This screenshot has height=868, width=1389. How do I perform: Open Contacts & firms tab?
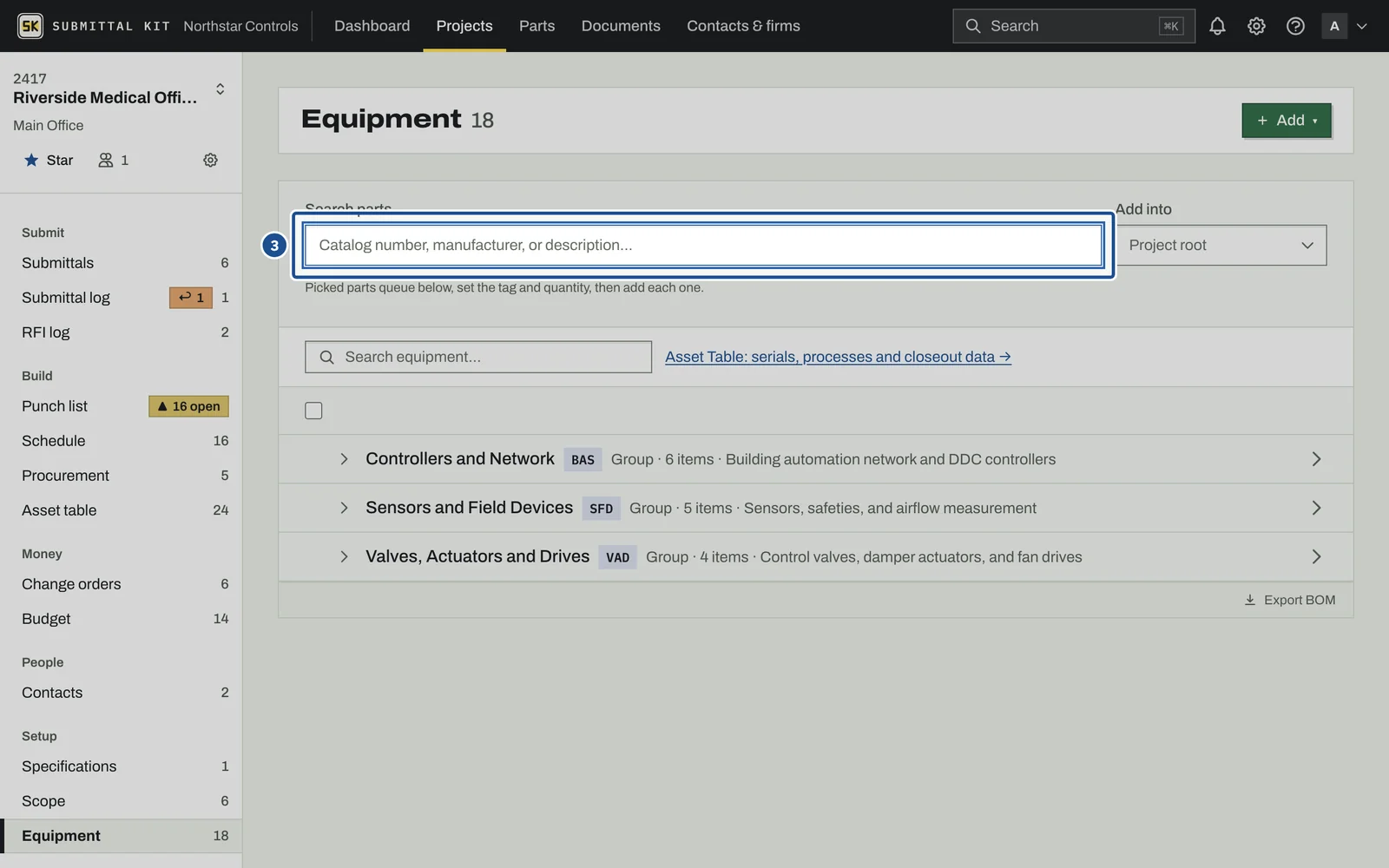click(743, 26)
